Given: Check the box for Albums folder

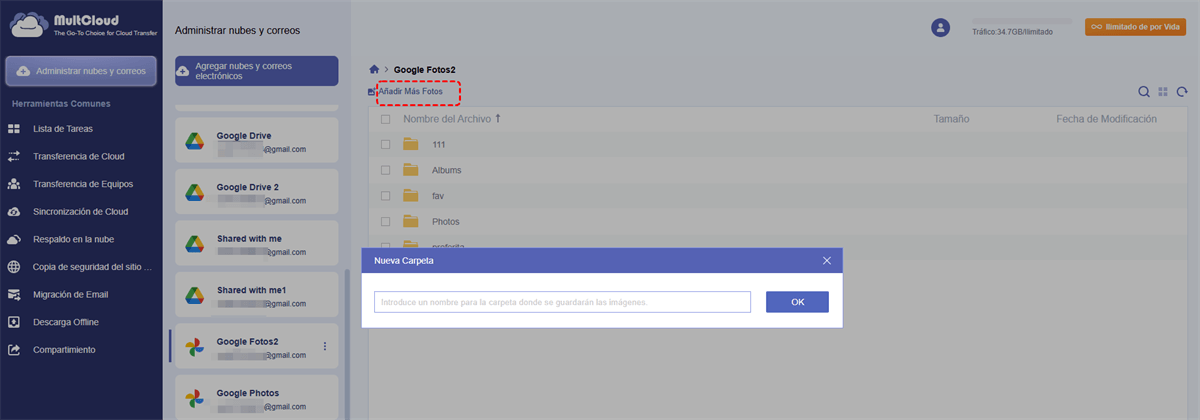Looking at the screenshot, I should point(385,170).
